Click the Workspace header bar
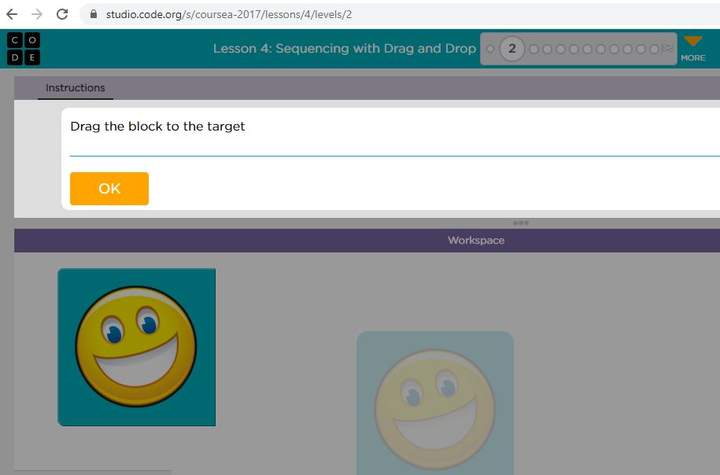 tap(476, 241)
